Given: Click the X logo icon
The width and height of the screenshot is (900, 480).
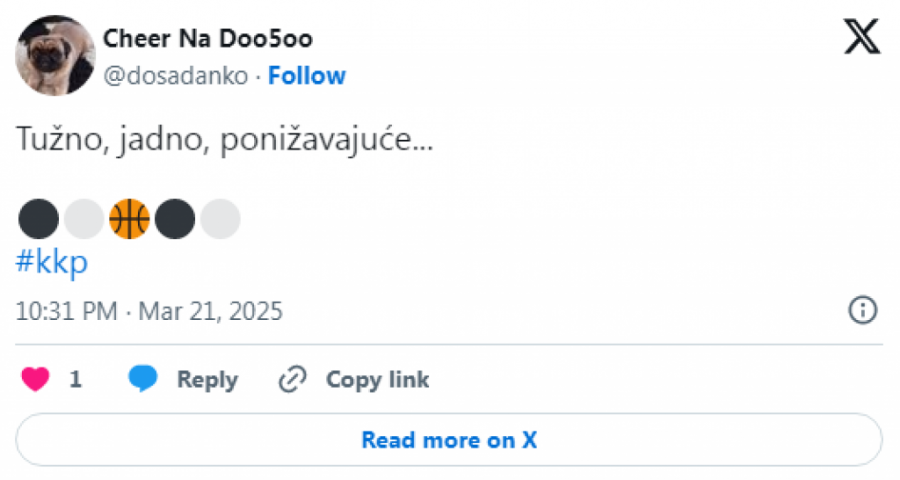Looking at the screenshot, I should tap(861, 37).
